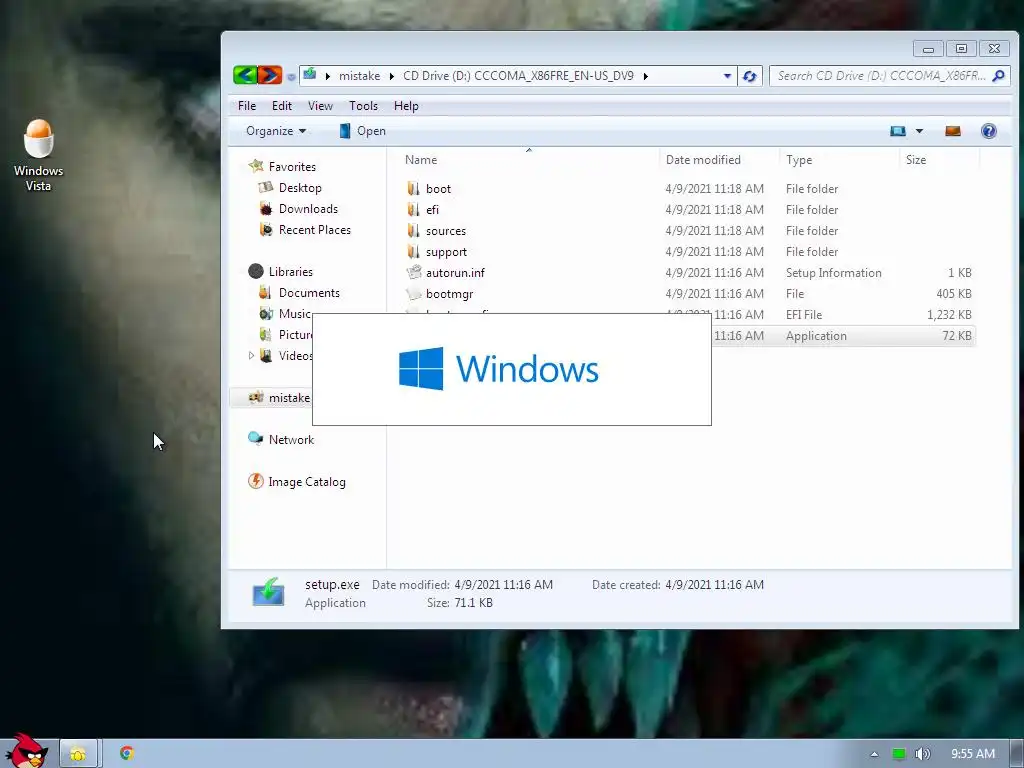Refresh the CD Drive folder view
This screenshot has width=1024, height=768.
pos(750,76)
